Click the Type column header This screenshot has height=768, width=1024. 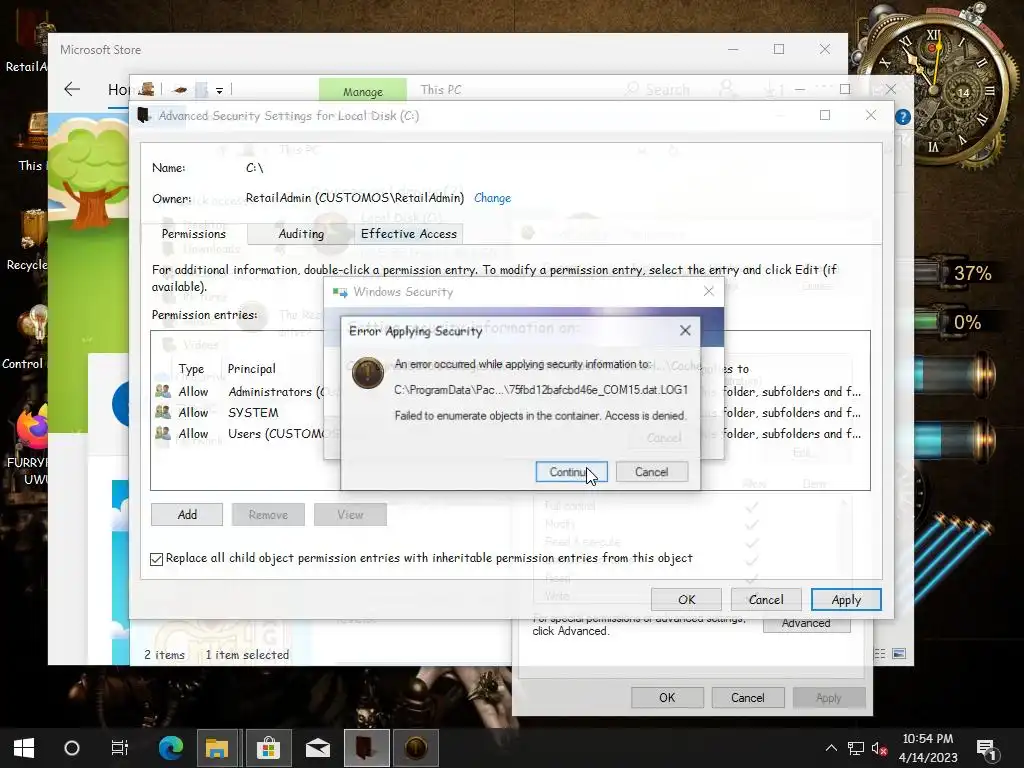click(x=191, y=369)
